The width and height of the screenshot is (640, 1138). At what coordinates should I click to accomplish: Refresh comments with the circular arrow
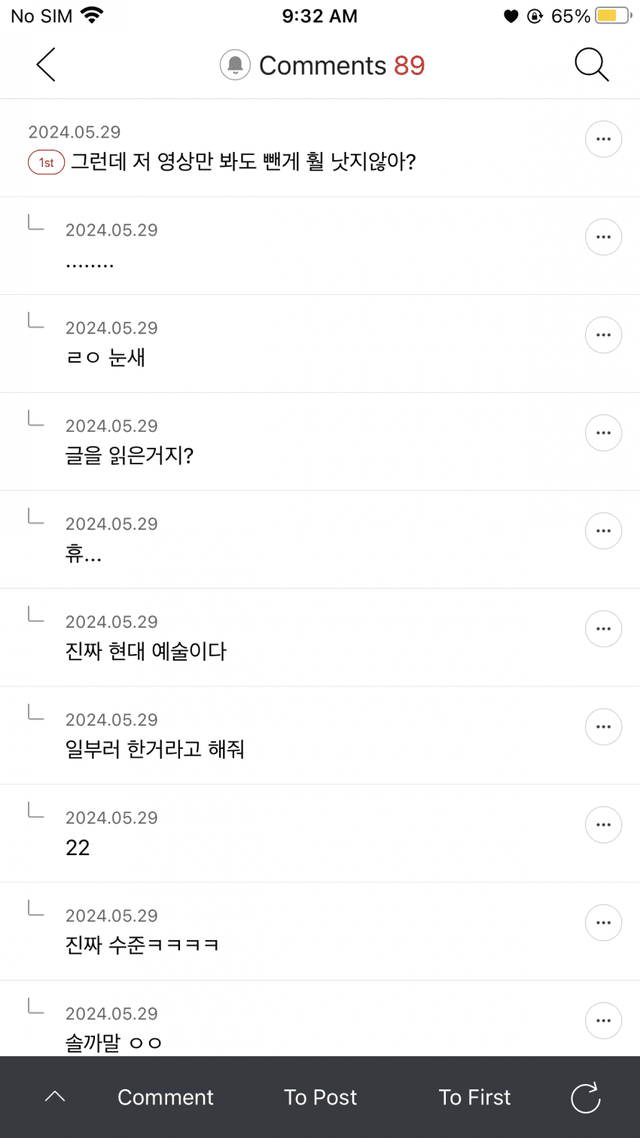(585, 1097)
